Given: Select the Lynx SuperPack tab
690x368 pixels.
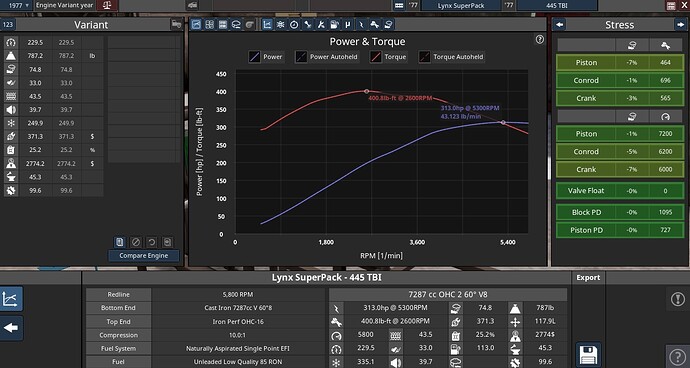Looking at the screenshot, I should pyautogui.click(x=461, y=5).
